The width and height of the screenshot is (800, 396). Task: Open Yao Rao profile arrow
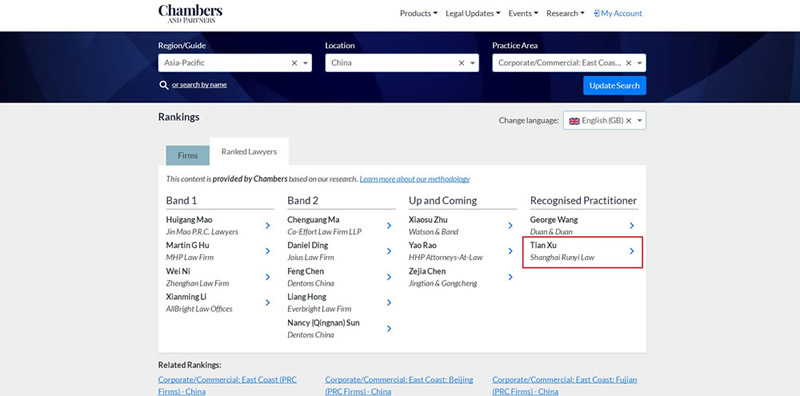[510, 251]
